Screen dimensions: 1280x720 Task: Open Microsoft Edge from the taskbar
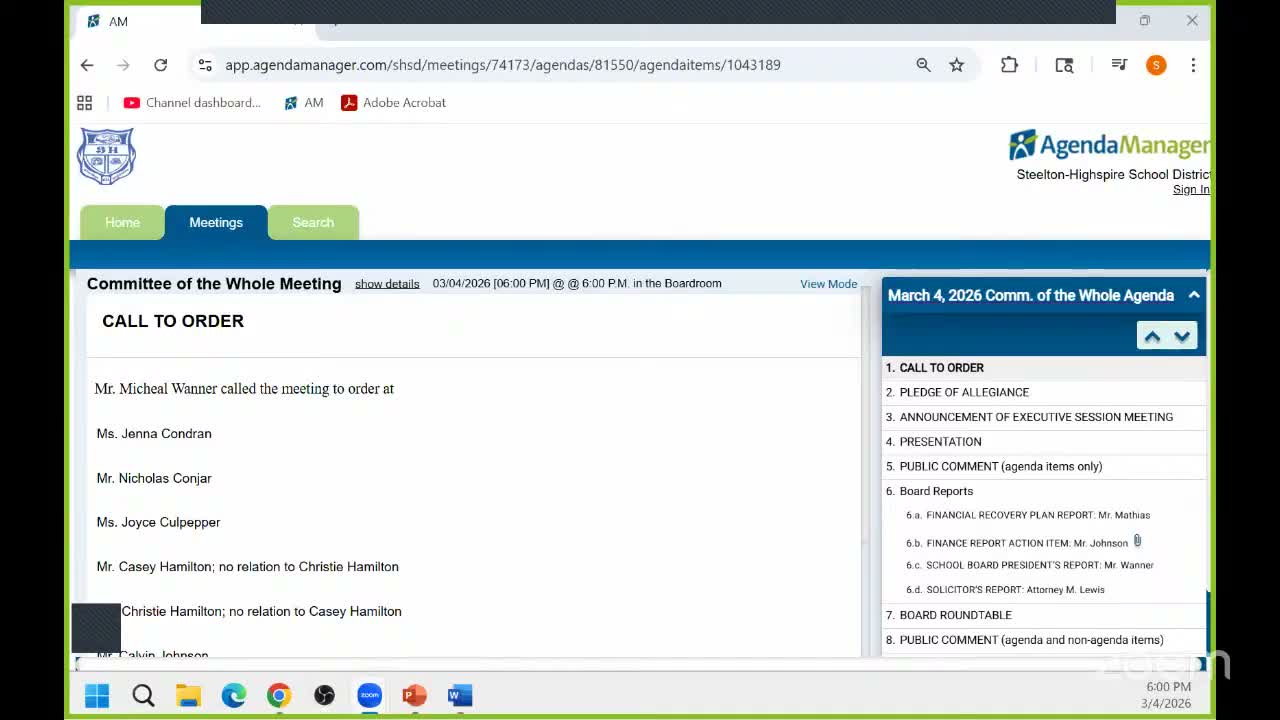pos(234,696)
